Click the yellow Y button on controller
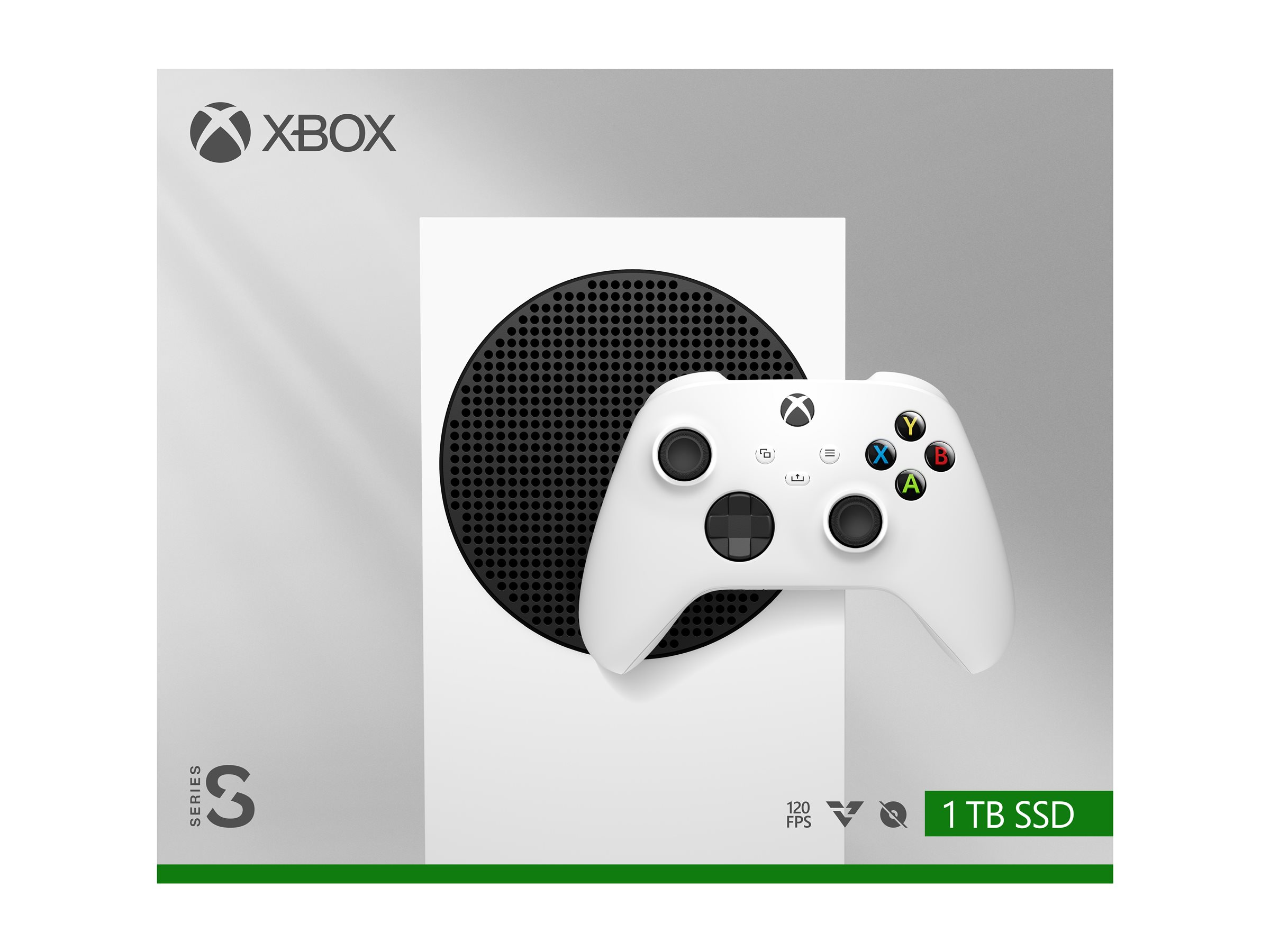 pyautogui.click(x=911, y=426)
